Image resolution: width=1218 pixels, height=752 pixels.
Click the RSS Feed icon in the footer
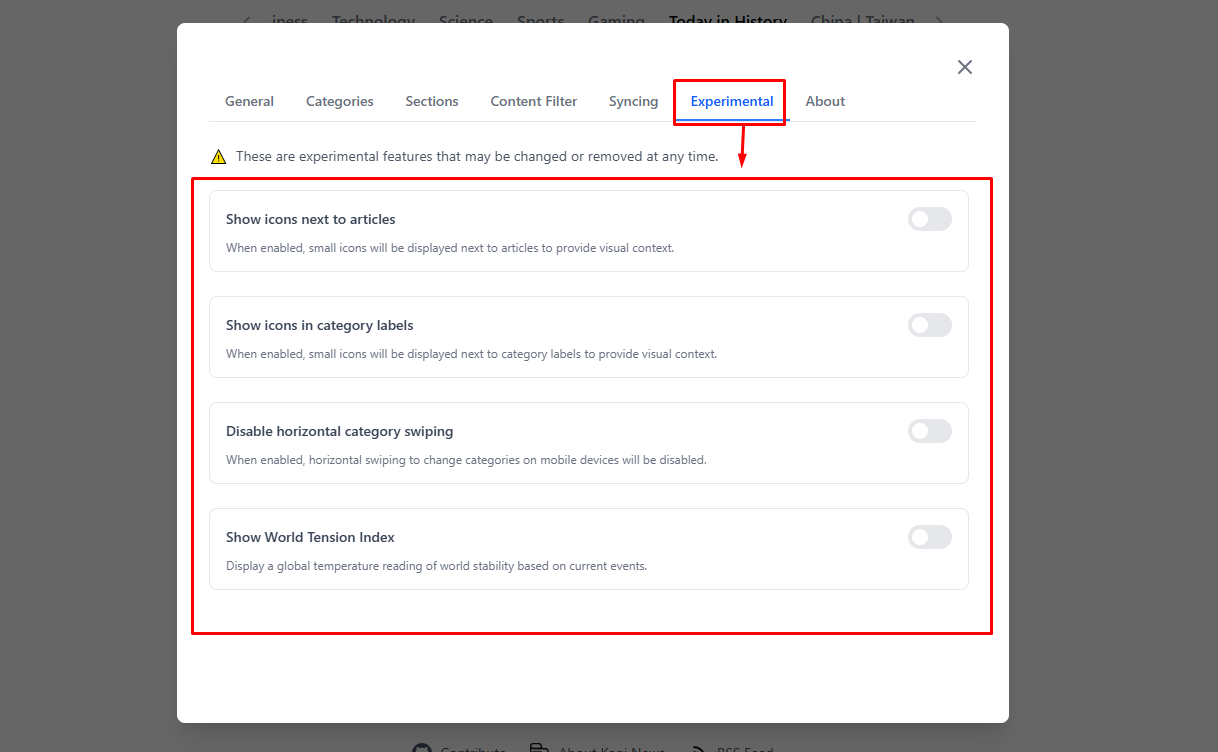point(696,746)
